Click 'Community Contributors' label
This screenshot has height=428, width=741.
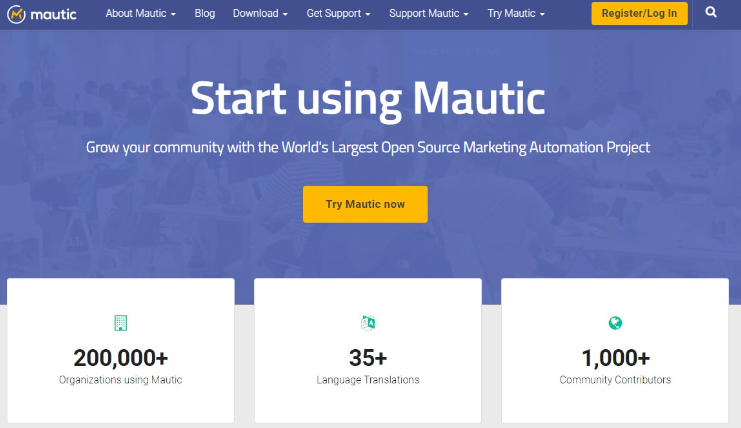point(615,380)
